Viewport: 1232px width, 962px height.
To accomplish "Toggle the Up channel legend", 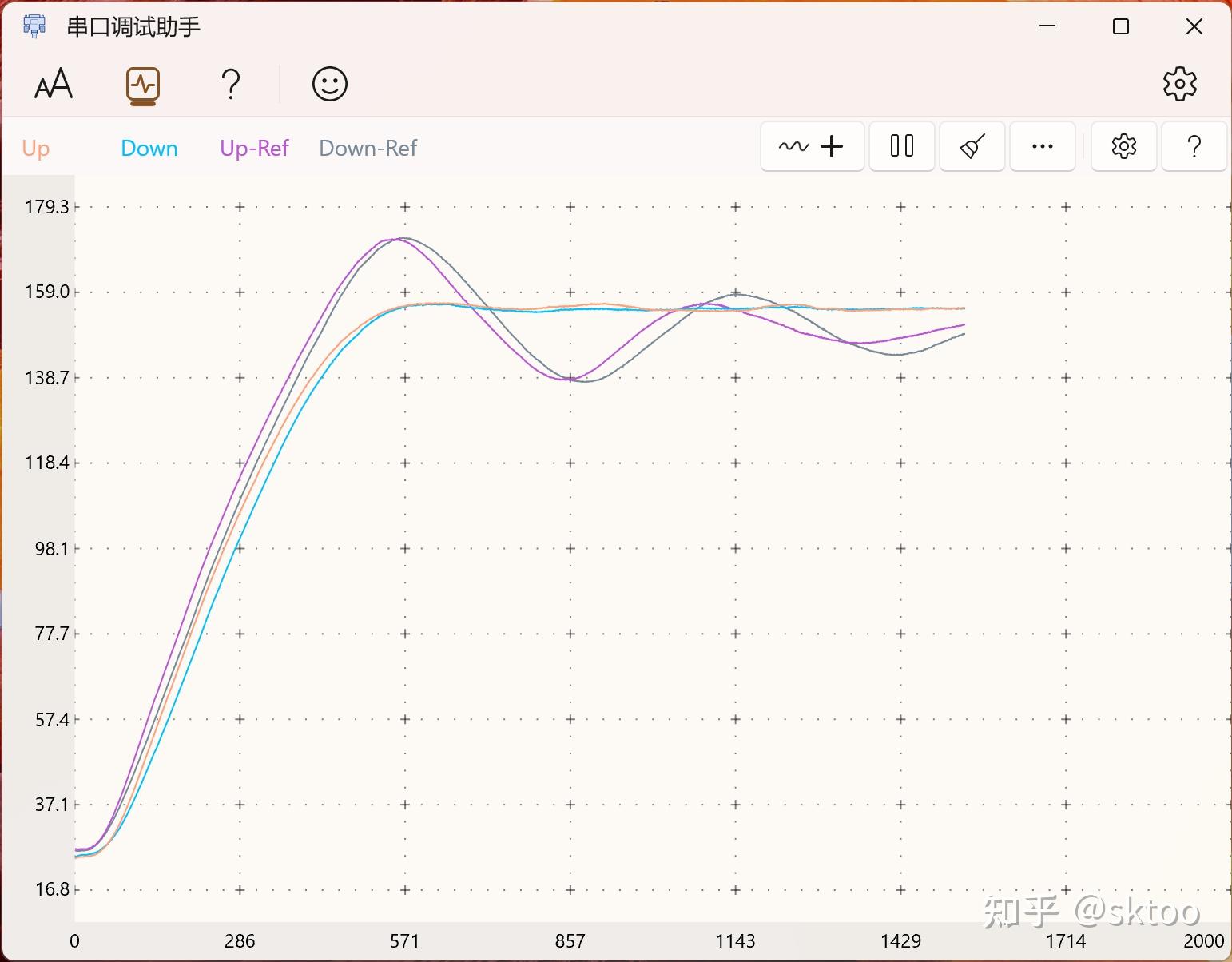I will click(36, 149).
